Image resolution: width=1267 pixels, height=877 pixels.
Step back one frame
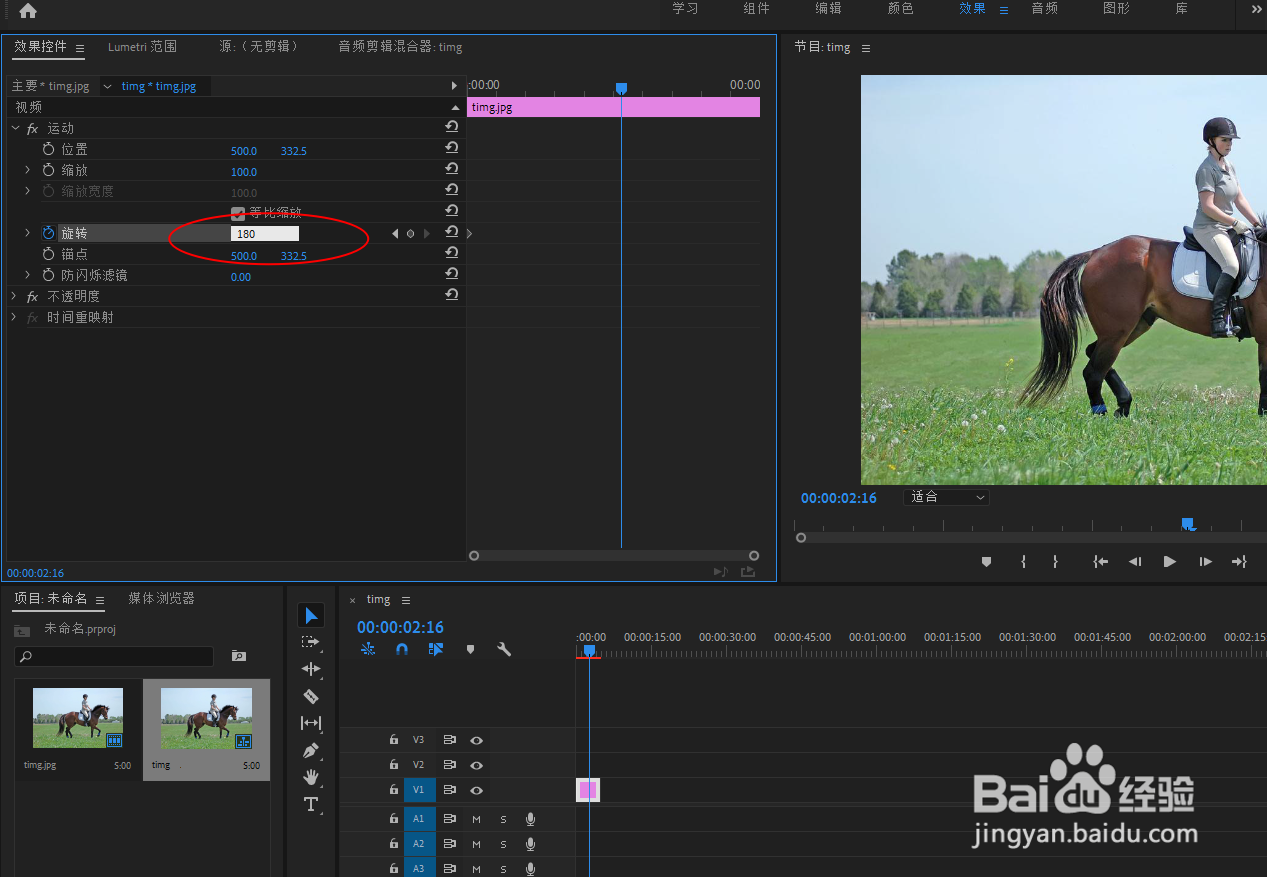[1135, 562]
